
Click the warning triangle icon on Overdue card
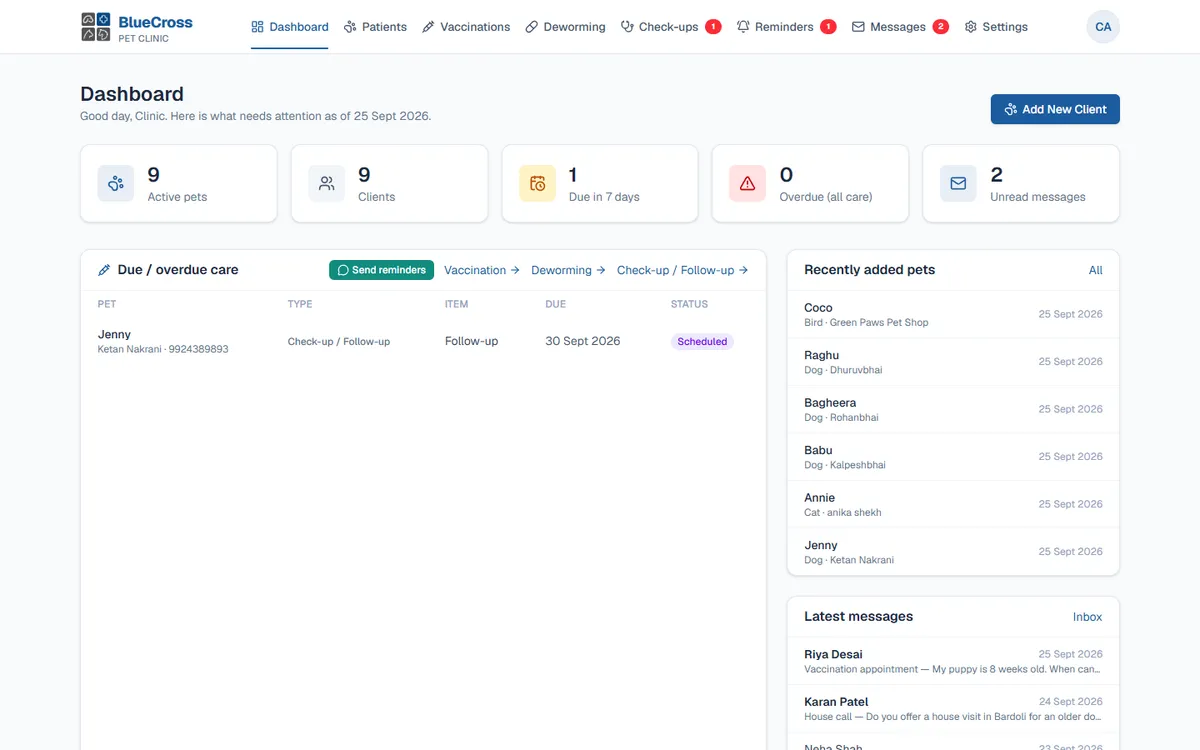[x=747, y=184]
